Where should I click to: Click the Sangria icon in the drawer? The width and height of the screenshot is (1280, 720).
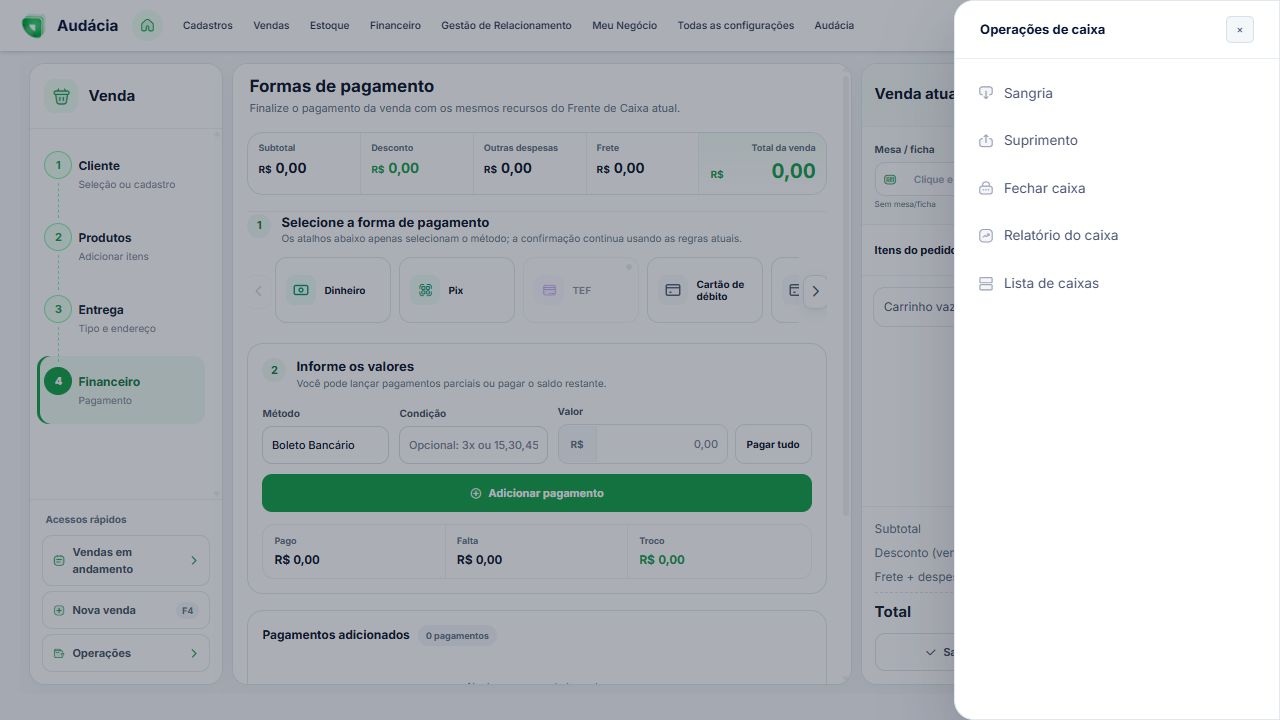point(986,93)
